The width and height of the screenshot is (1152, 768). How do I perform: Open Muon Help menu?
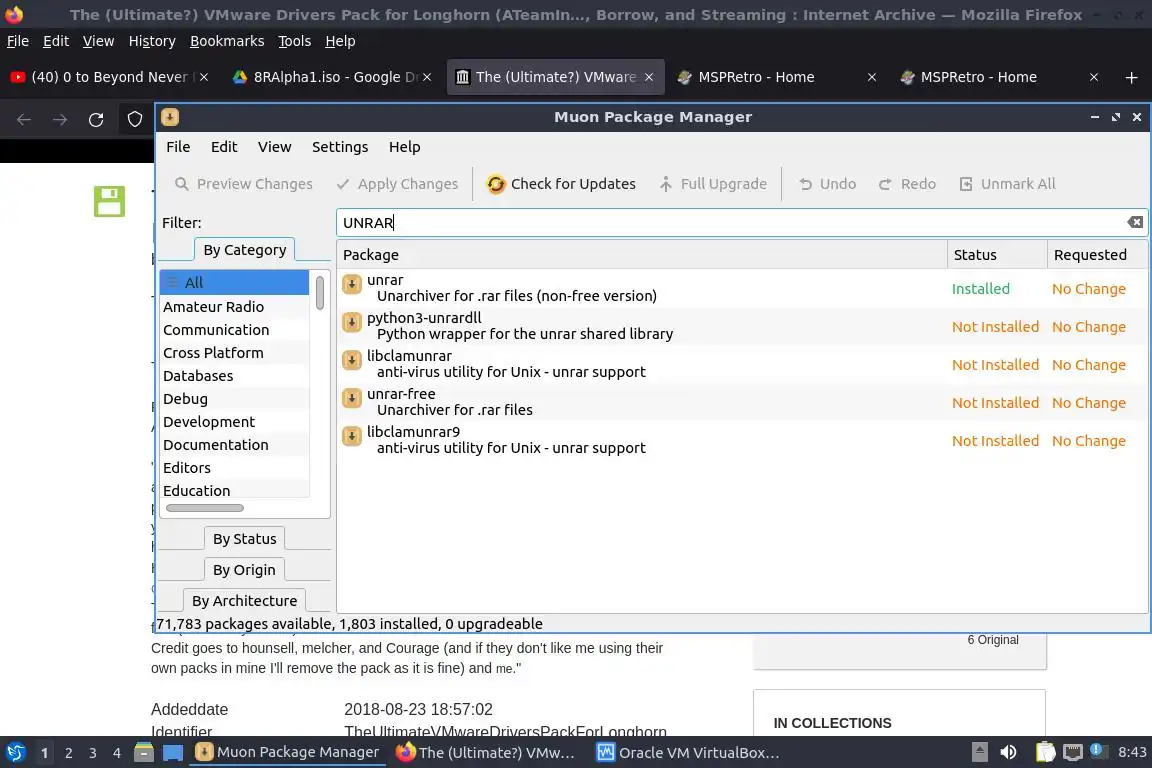(405, 147)
